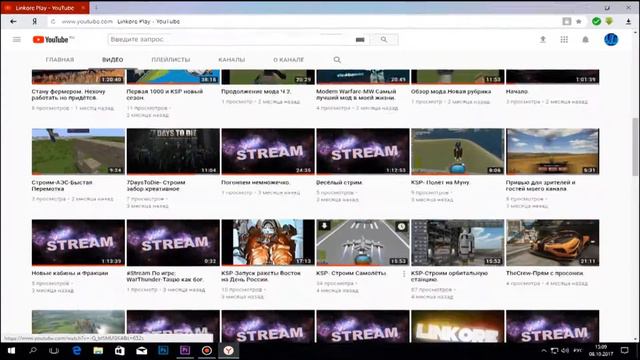Search within channel using magnifier icon
This screenshot has height=360, width=640.
337,60
